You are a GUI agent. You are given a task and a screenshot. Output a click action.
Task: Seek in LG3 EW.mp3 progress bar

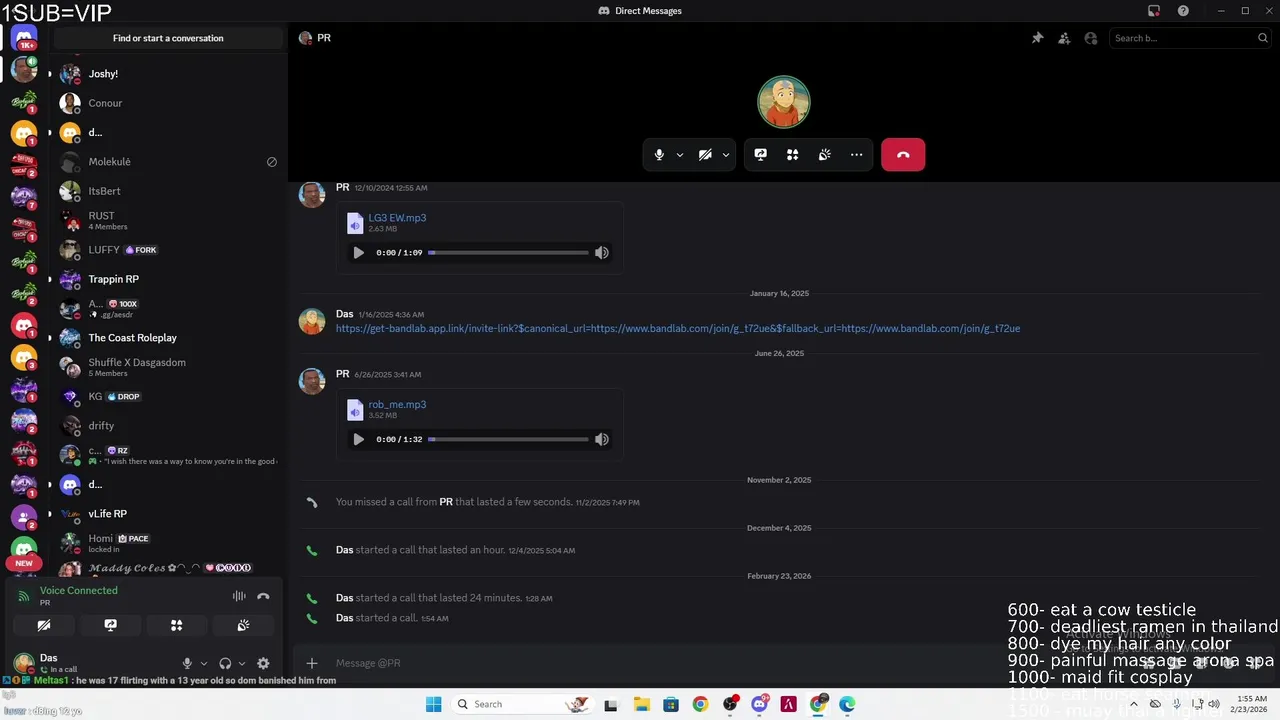(508, 253)
